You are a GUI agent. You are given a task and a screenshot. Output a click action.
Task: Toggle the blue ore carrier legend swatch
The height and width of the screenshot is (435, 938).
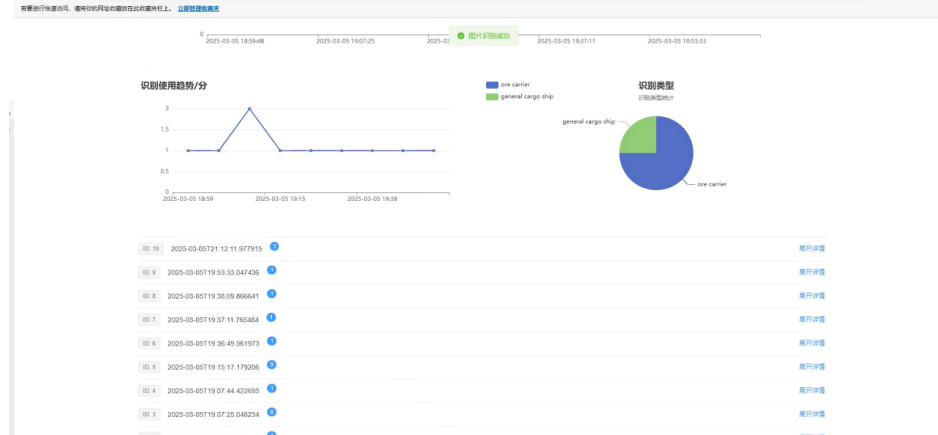click(492, 85)
